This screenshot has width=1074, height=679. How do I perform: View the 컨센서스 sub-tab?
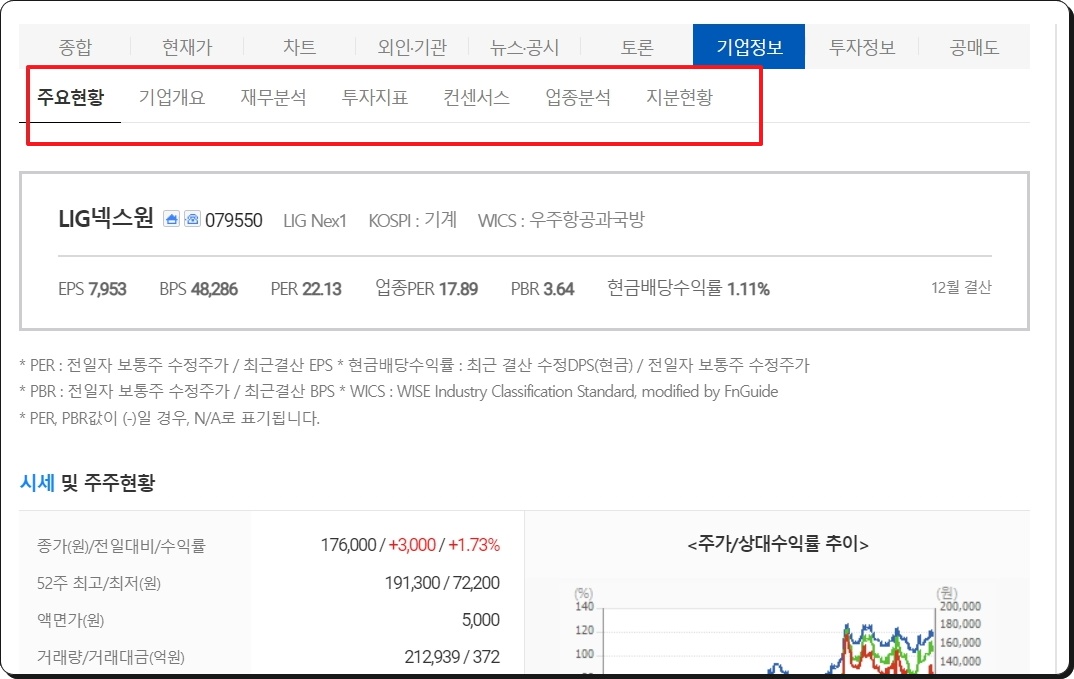476,97
